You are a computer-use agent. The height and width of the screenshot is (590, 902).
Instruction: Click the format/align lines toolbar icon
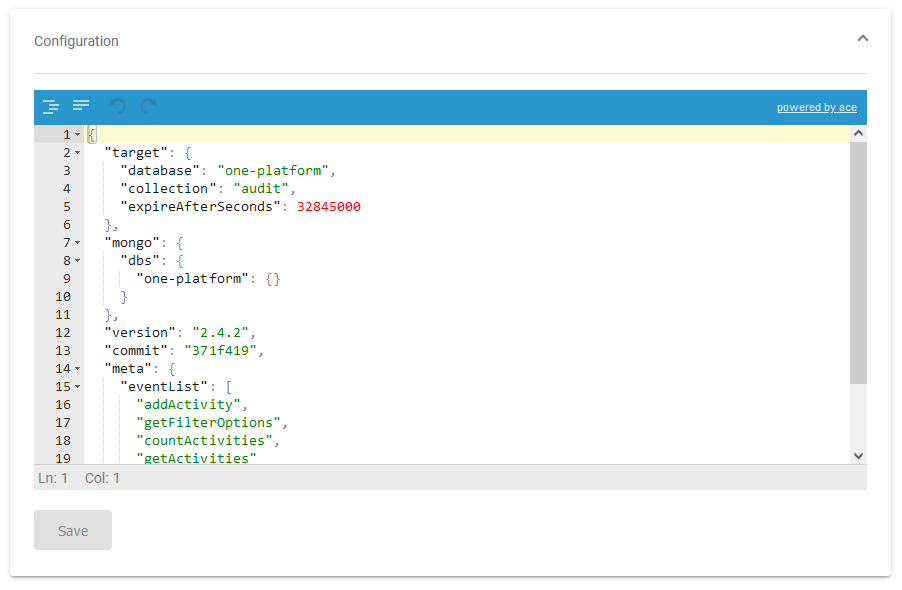[x=81, y=106]
